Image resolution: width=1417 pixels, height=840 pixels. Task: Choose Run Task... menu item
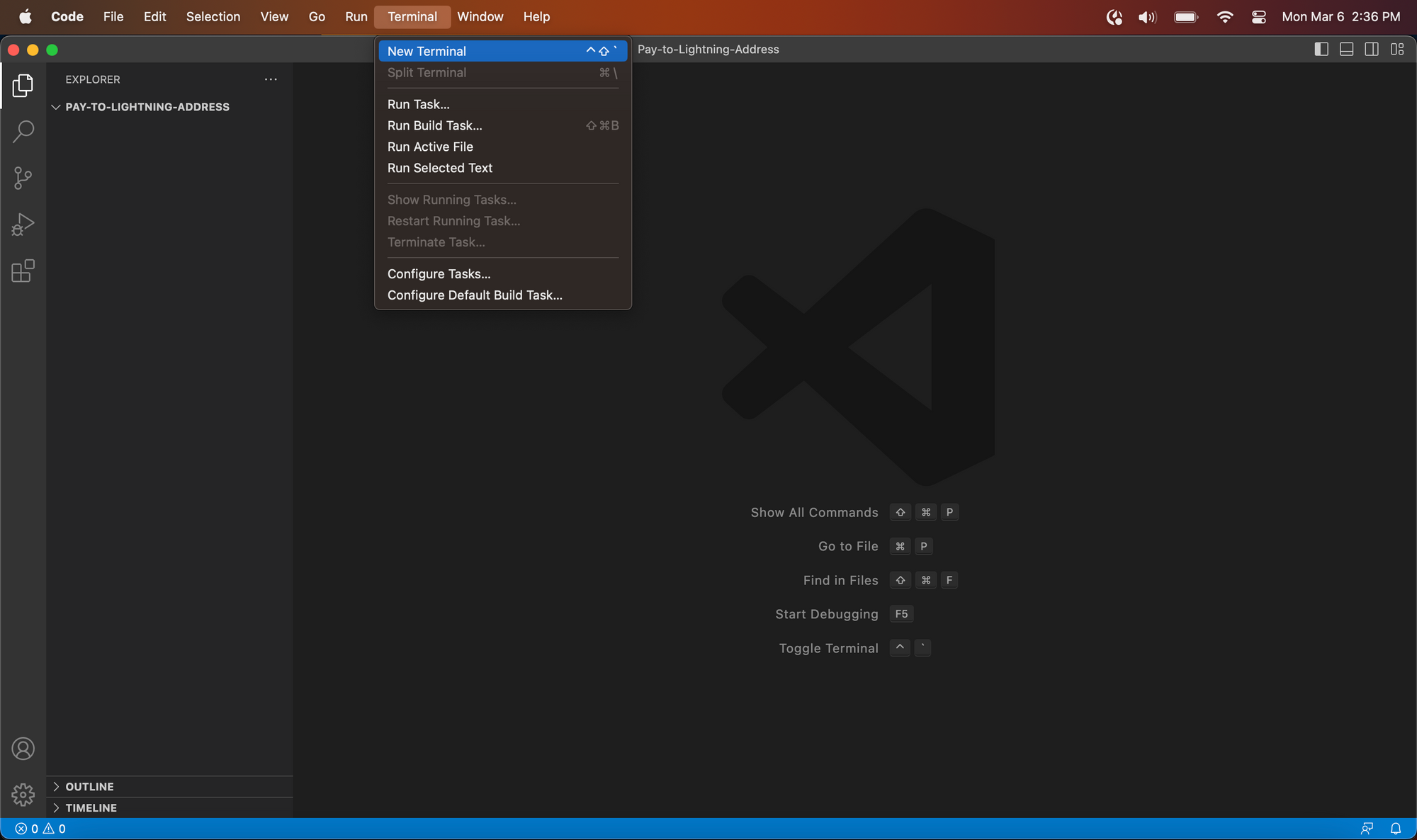pyautogui.click(x=503, y=104)
